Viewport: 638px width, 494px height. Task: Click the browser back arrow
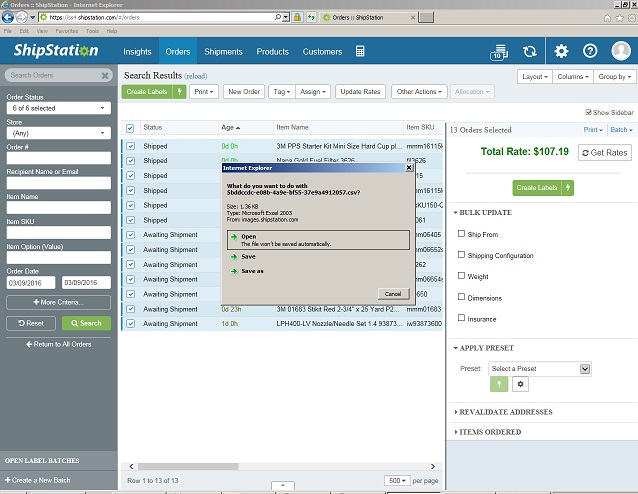8,17
